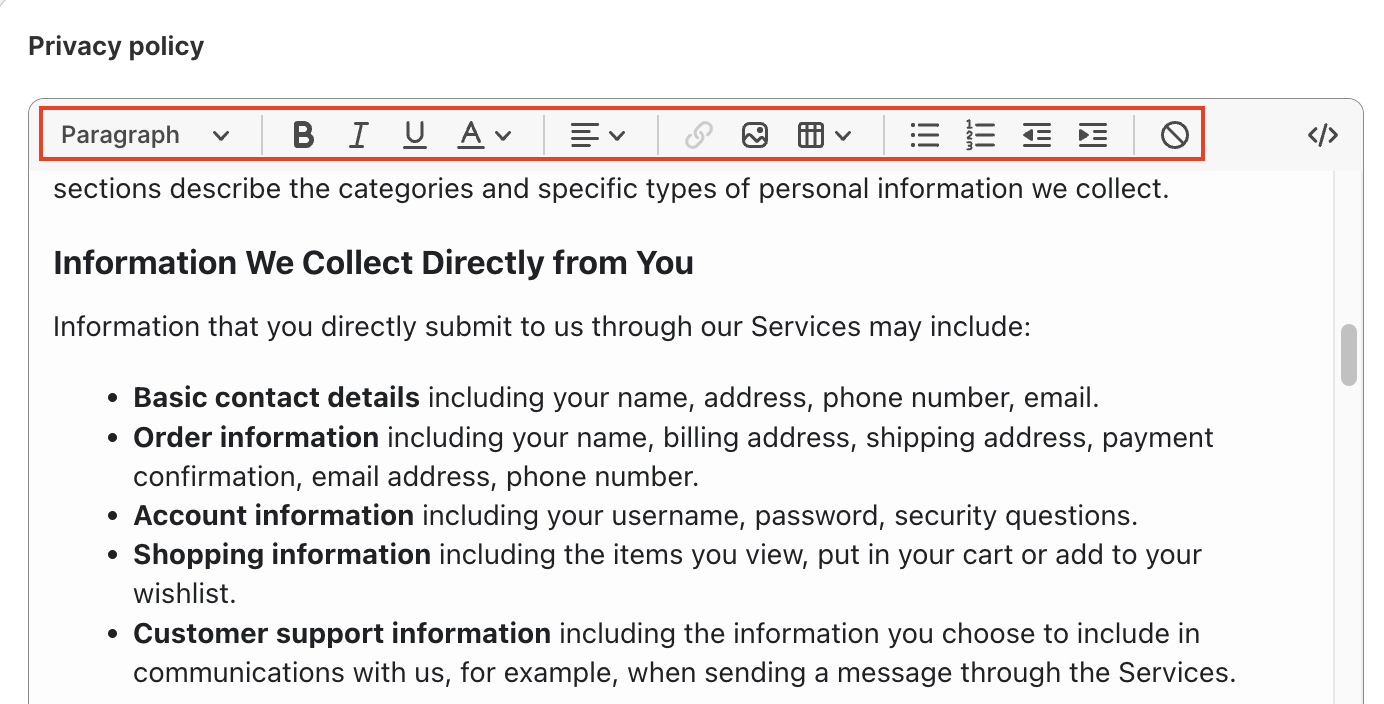The height and width of the screenshot is (704, 1384).
Task: Click the editor's vertical scrollbar thumb
Action: coord(1349,355)
